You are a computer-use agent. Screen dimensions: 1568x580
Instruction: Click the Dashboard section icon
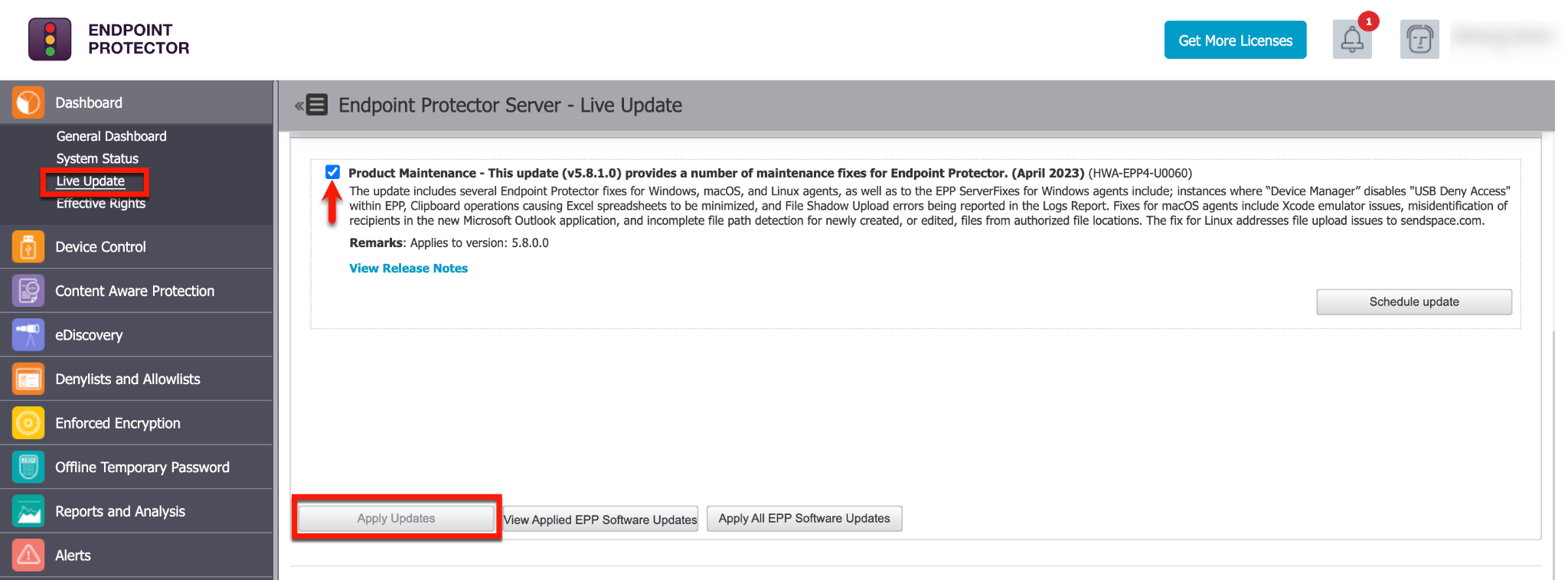28,103
